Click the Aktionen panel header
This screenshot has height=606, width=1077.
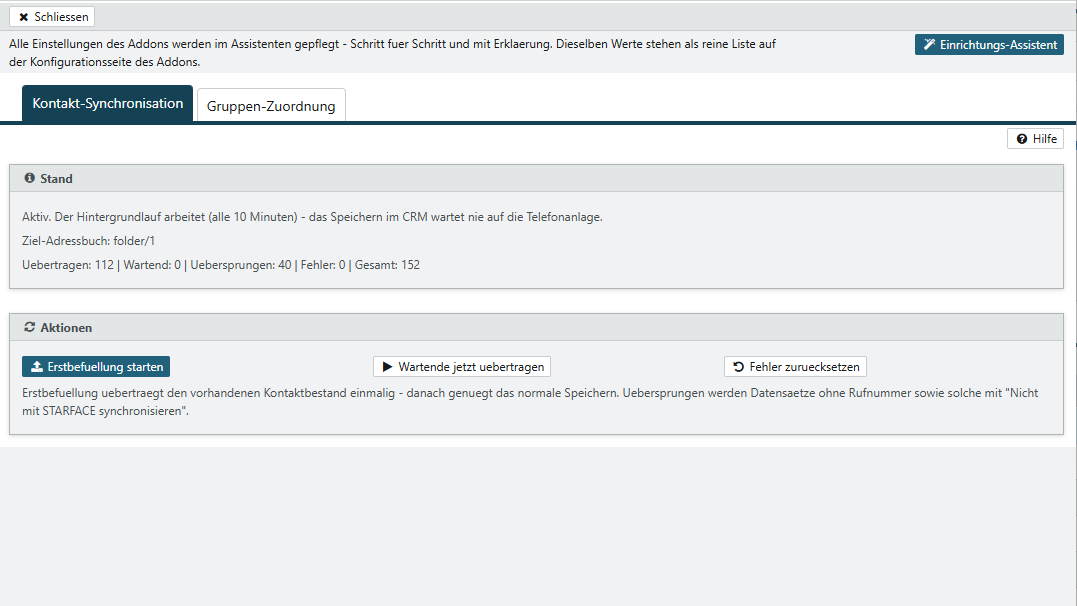coord(536,328)
